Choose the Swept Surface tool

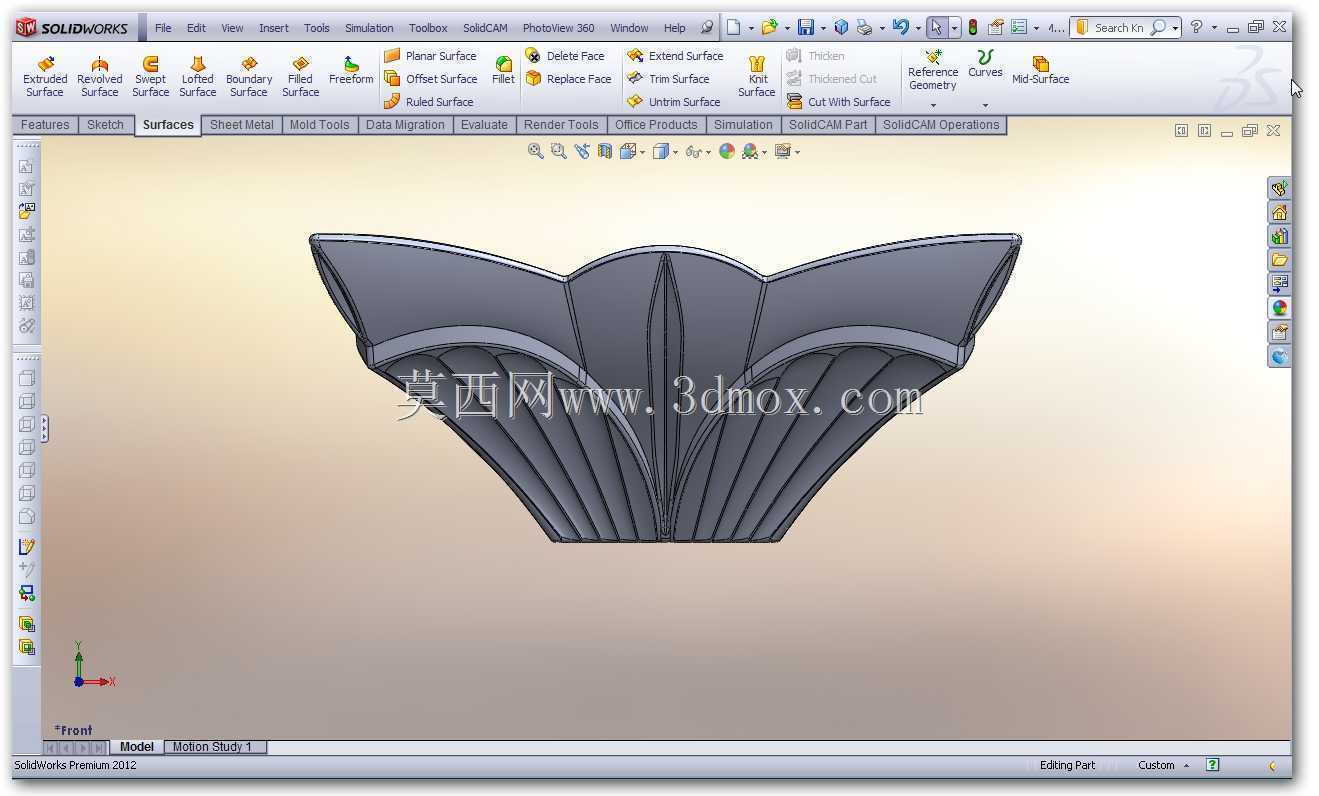(150, 77)
